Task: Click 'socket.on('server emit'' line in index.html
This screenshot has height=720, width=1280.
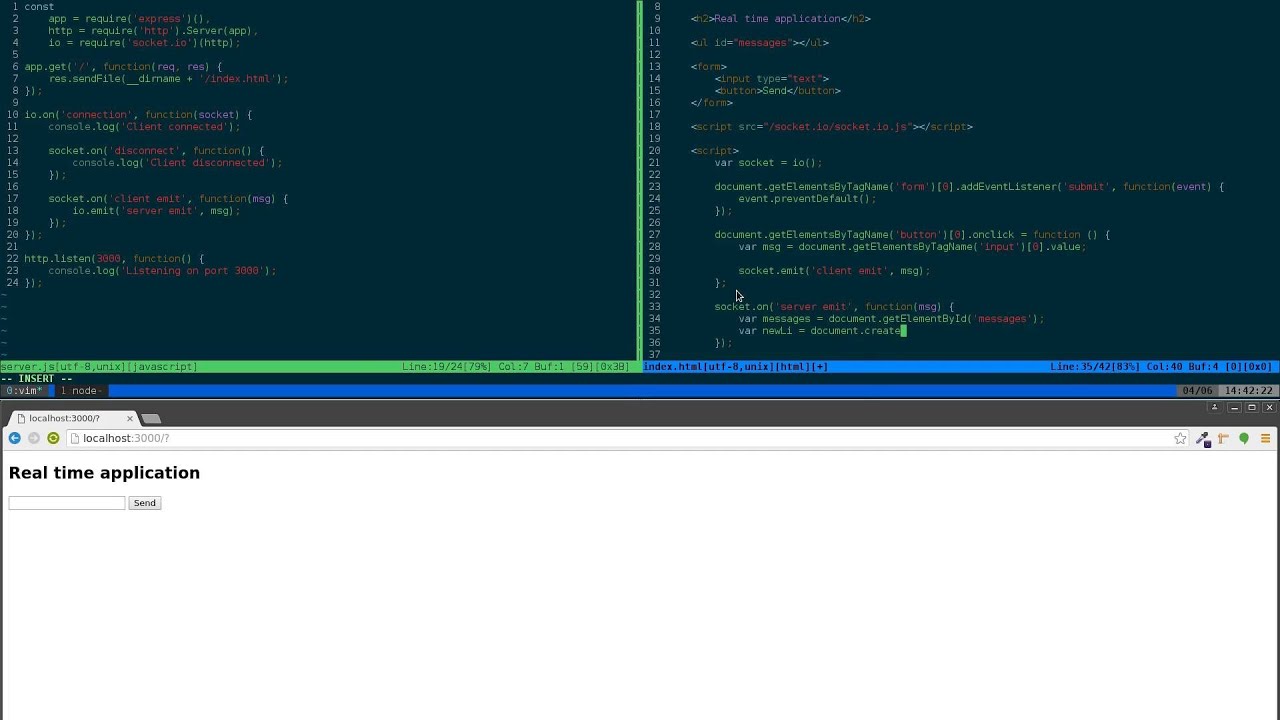Action: point(834,306)
